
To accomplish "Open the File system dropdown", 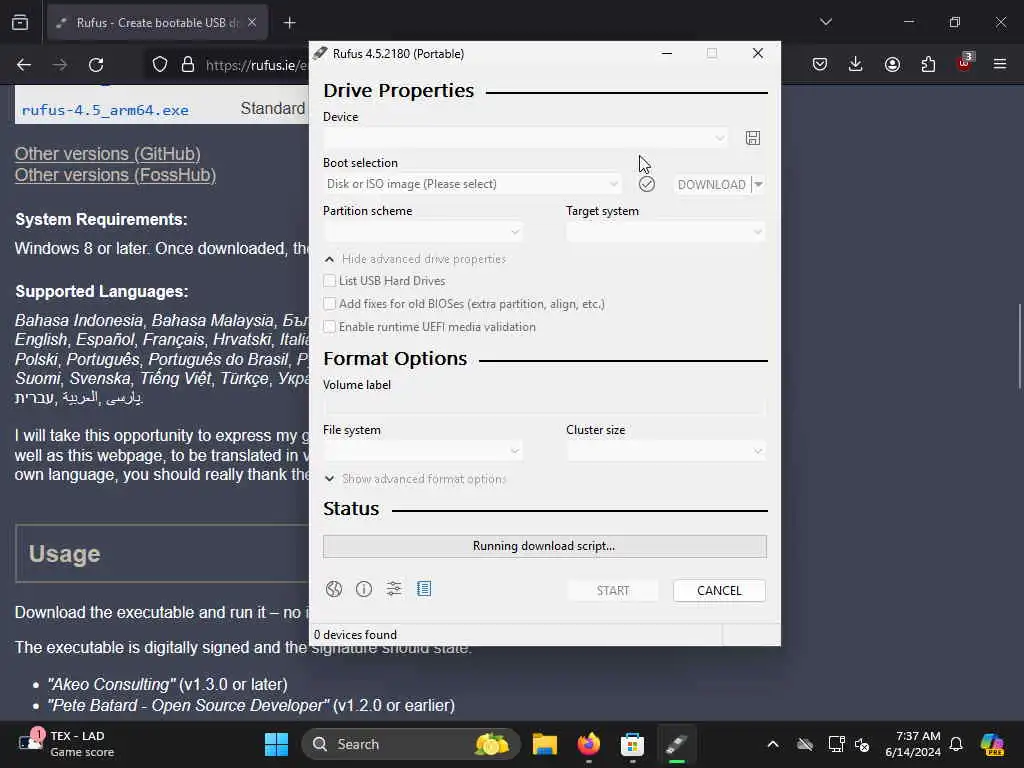I will pyautogui.click(x=423, y=451).
